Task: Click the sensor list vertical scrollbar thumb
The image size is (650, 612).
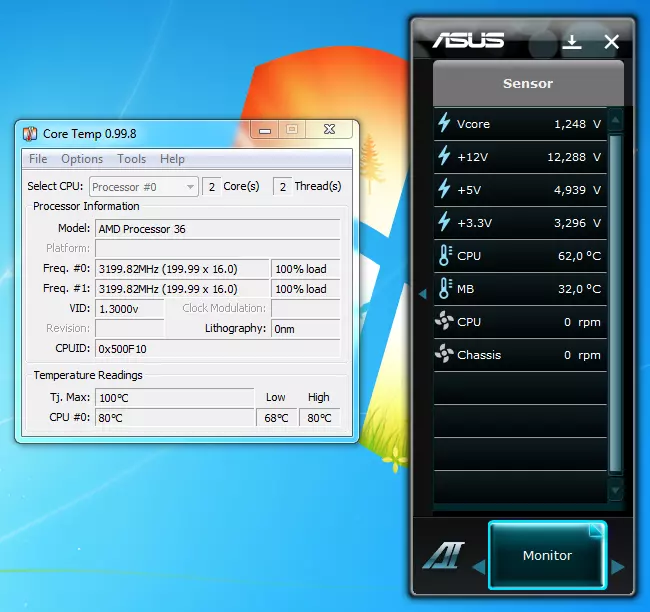Action: [616, 304]
